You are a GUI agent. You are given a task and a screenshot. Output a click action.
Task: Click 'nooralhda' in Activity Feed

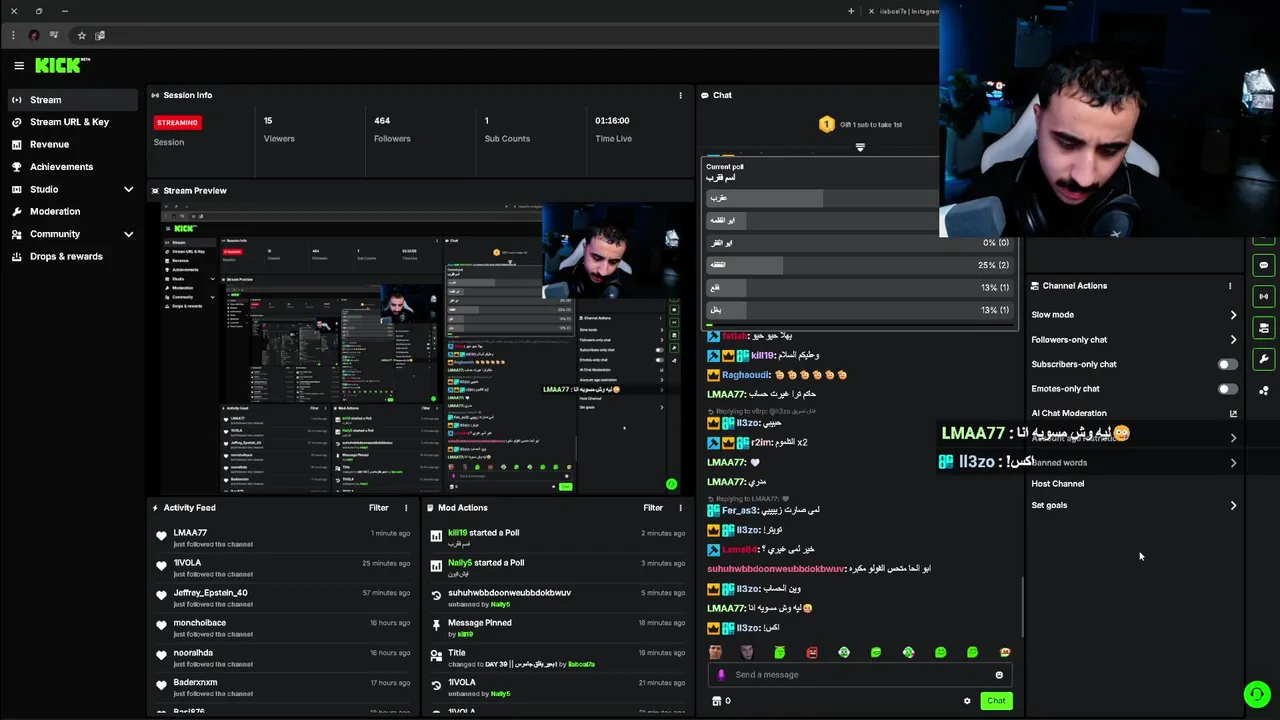[x=193, y=653]
